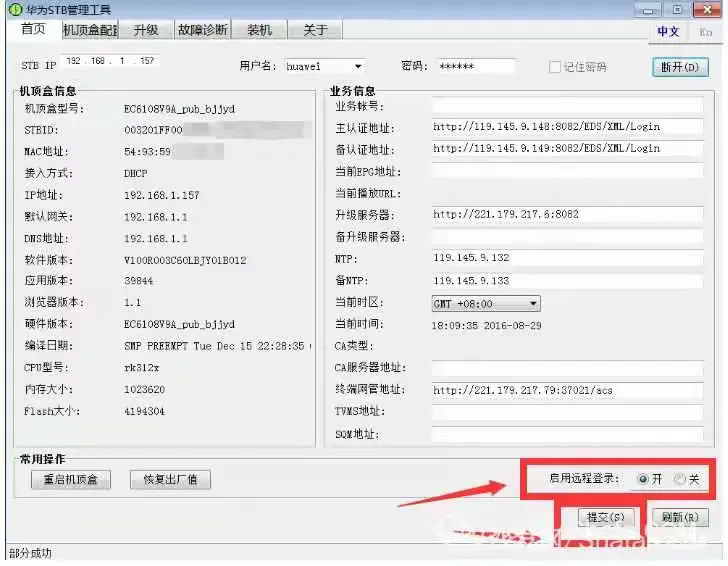Screen dimensions: 728x566
Task: Click the 刷新(R) refresh button
Action: 679,517
